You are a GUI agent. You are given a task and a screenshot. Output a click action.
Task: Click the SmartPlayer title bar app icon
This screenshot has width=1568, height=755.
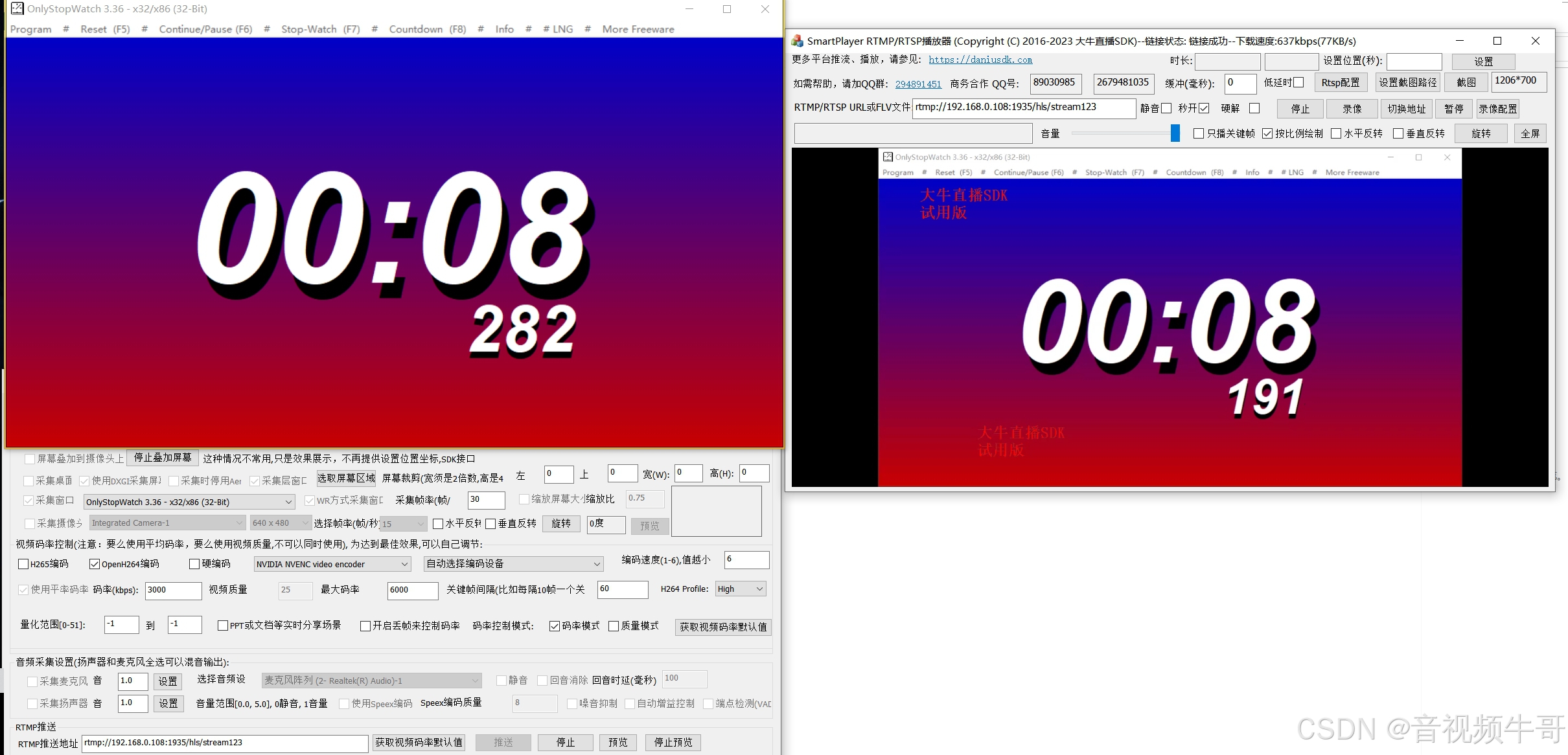[798, 41]
